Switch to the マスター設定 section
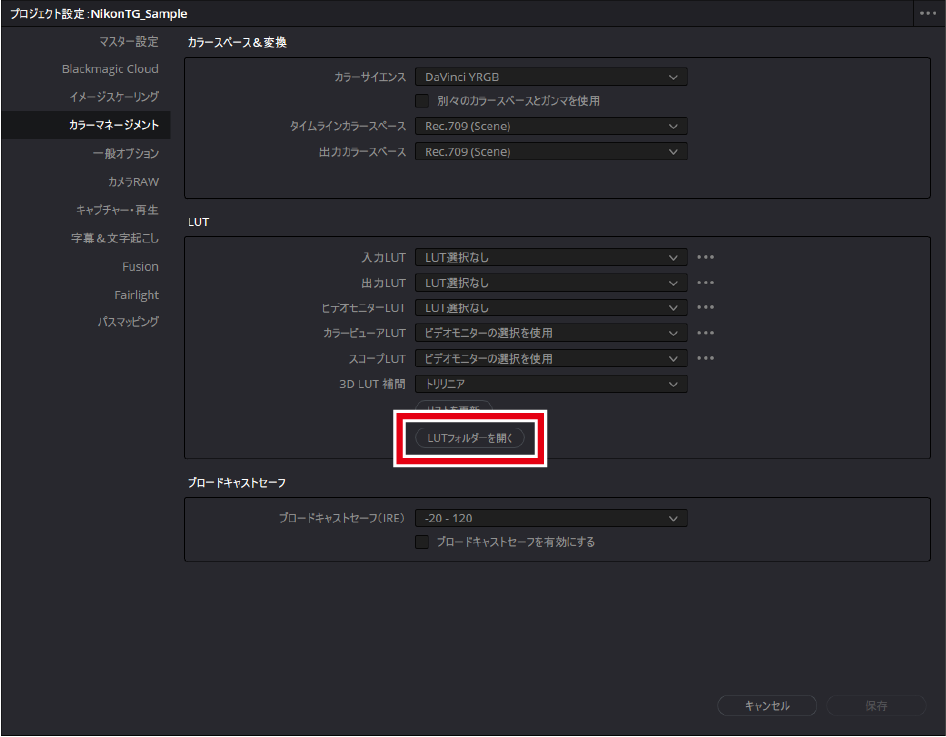Image resolution: width=946 pixels, height=737 pixels. click(x=128, y=42)
